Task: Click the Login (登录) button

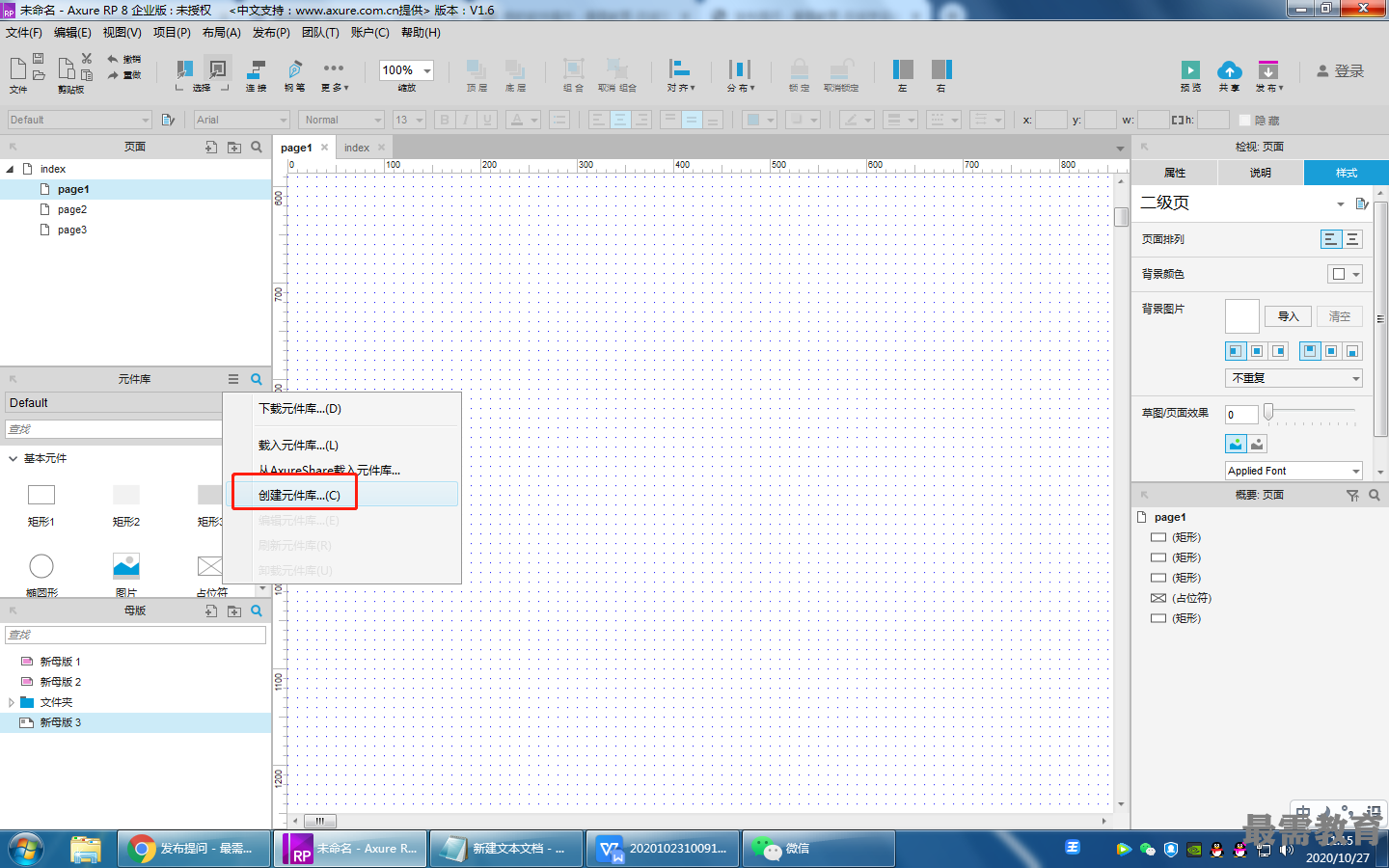Action: (x=1341, y=71)
